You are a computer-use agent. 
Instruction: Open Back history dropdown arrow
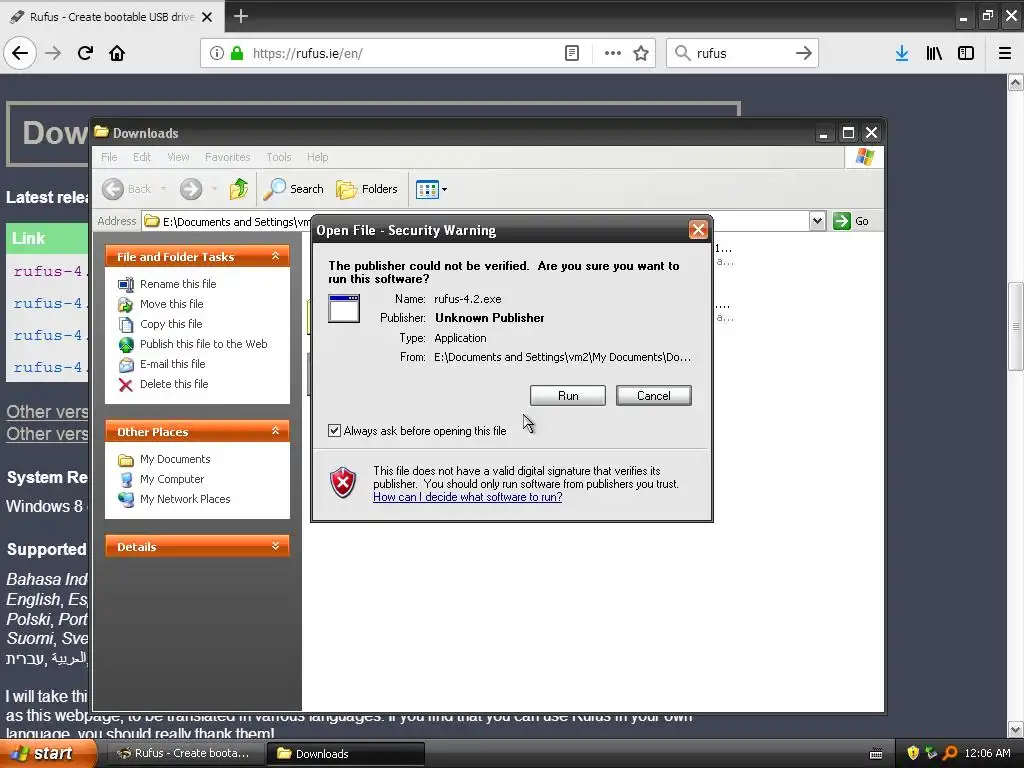[x=163, y=189]
